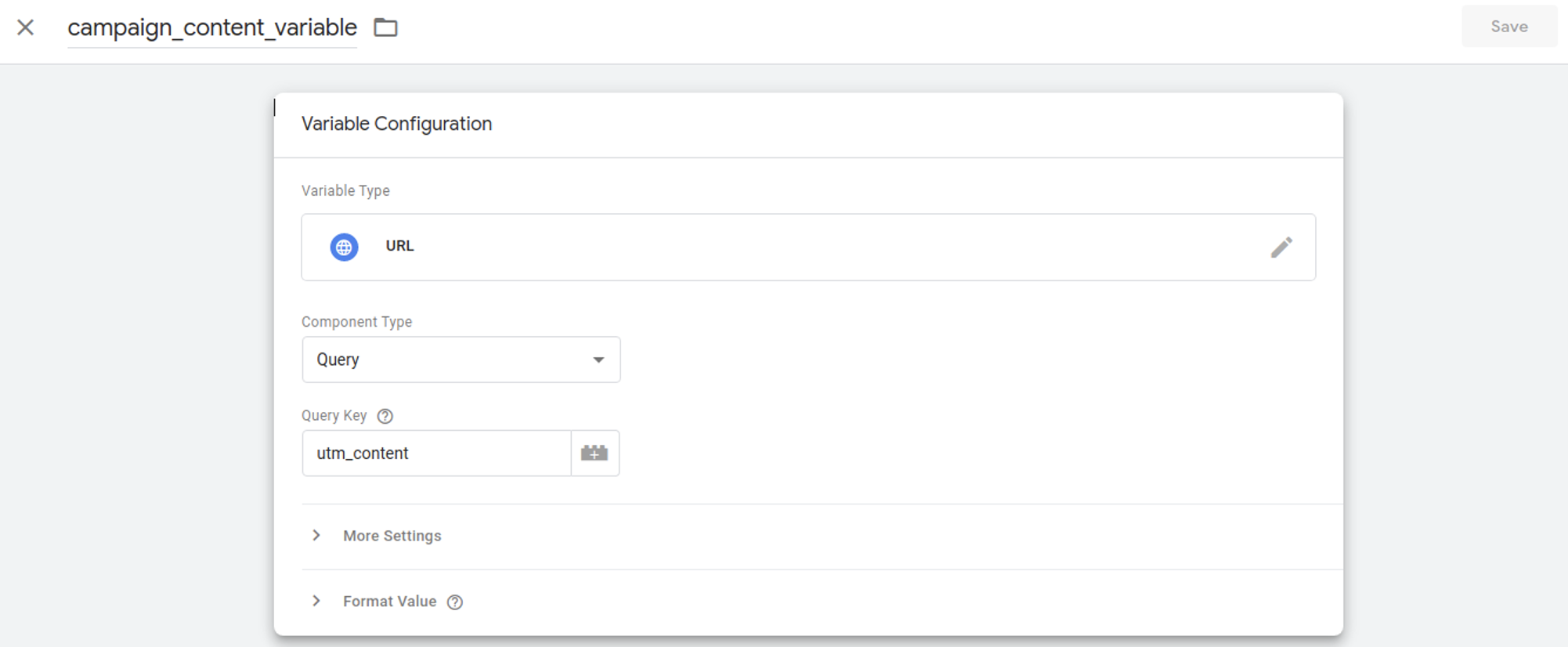Expand More Settings chevron
The width and height of the screenshot is (1568, 647).
[316, 536]
